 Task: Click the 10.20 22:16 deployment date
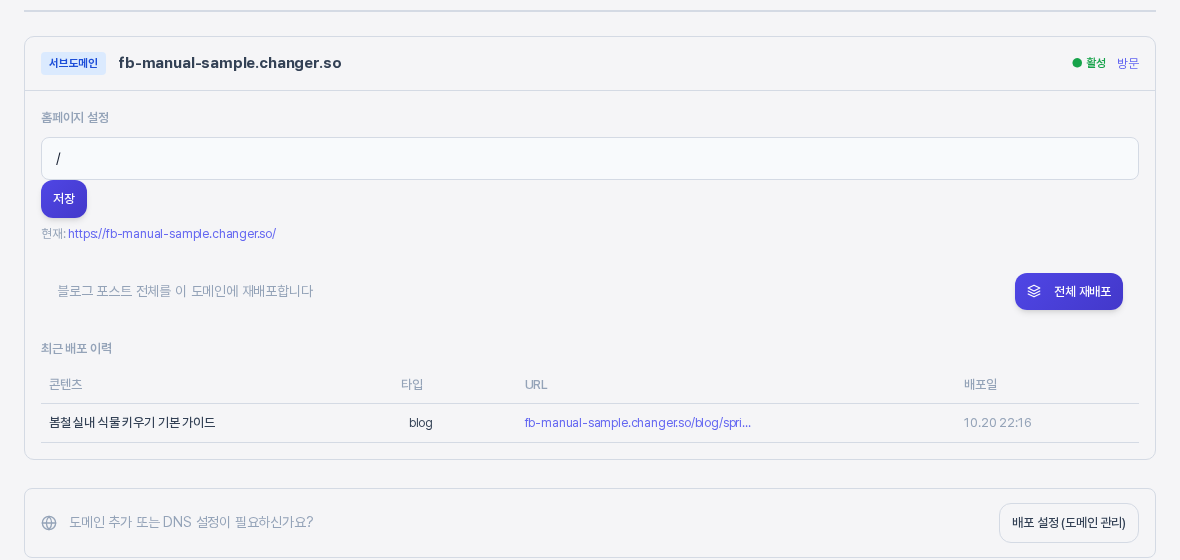pyautogui.click(x=997, y=423)
